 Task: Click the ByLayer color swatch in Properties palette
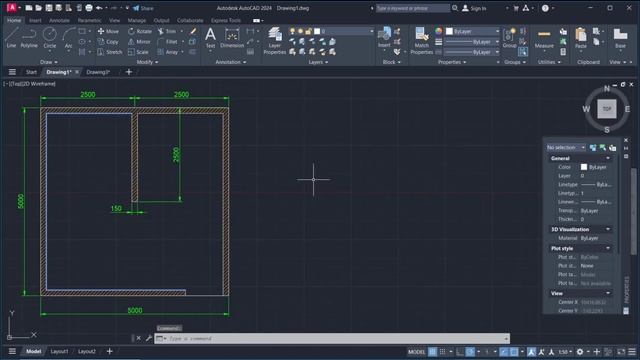[x=584, y=167]
